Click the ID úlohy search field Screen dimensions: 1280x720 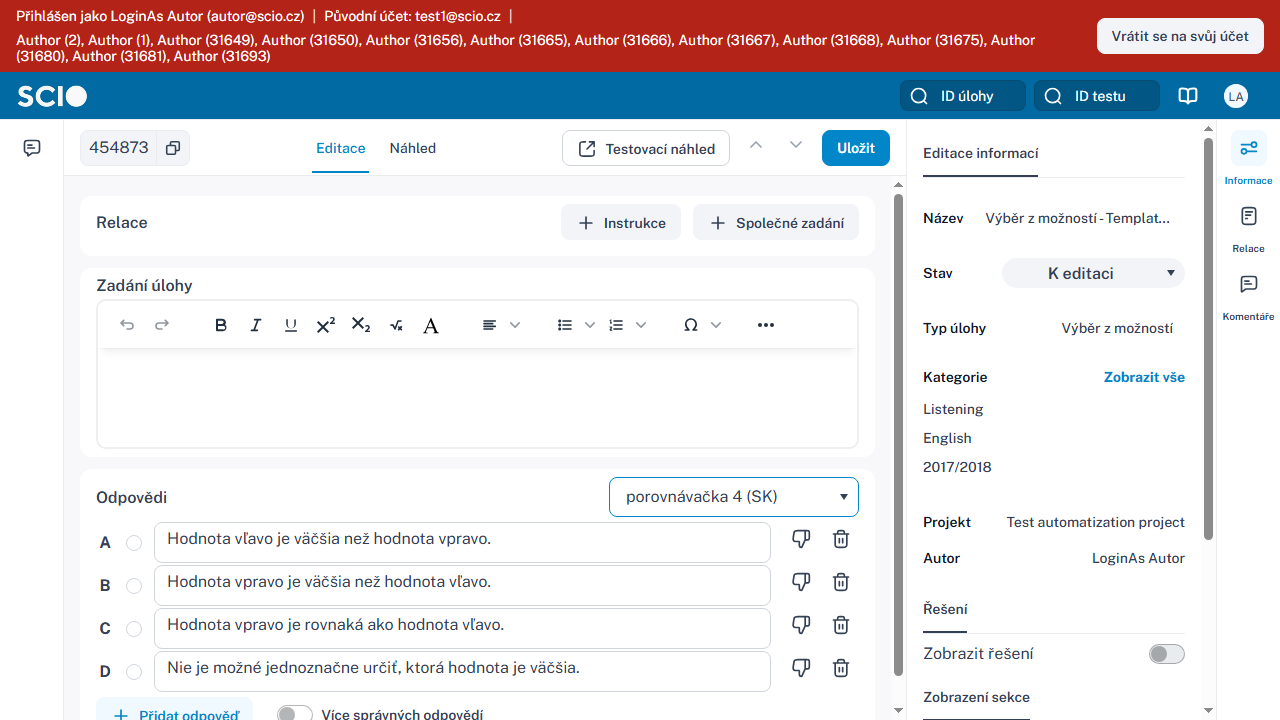coord(963,96)
